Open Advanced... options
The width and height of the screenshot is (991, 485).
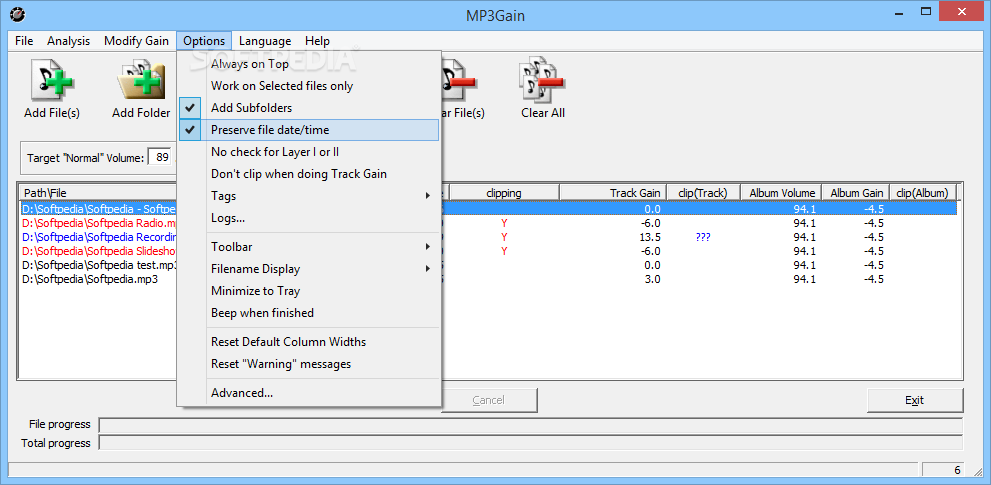(x=308, y=393)
